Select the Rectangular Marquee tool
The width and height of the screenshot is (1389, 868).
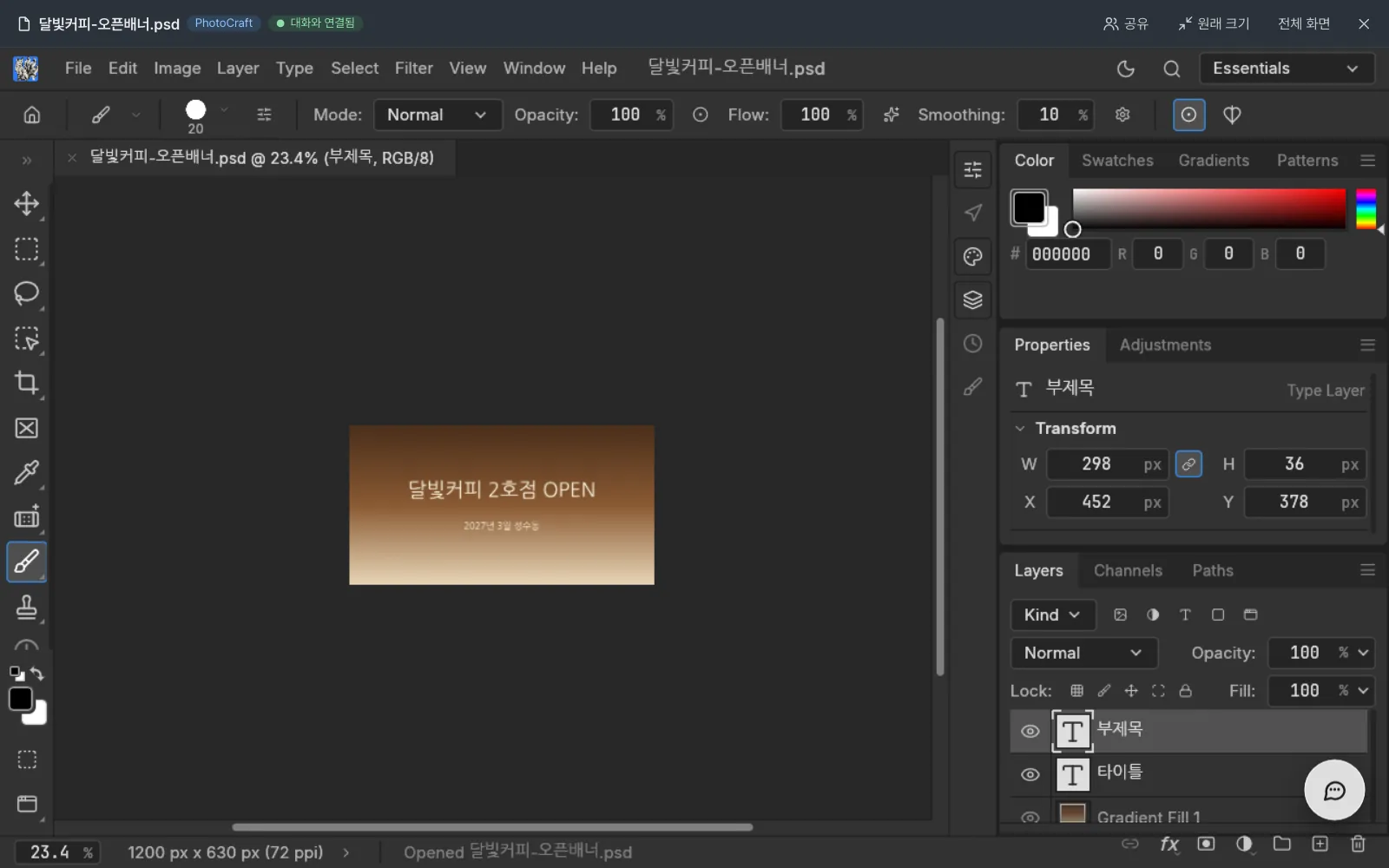pyautogui.click(x=27, y=249)
